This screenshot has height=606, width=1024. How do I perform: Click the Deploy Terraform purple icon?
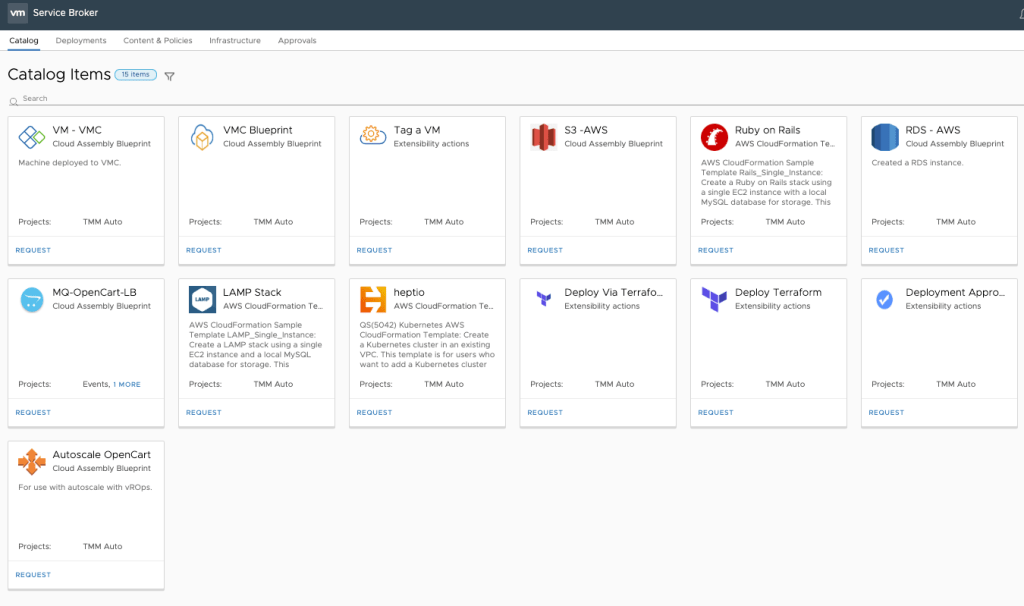coord(714,299)
